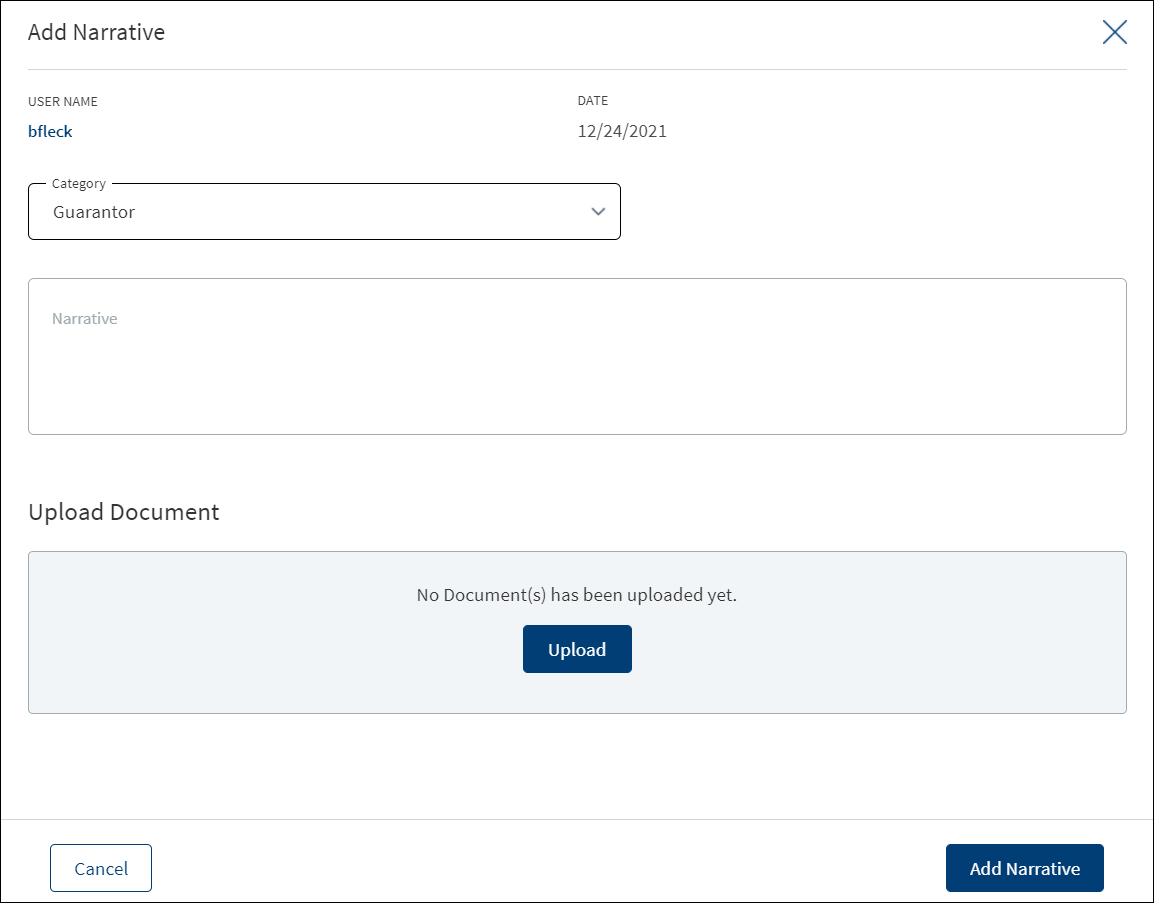Click the Upload Document heading

tap(124, 511)
